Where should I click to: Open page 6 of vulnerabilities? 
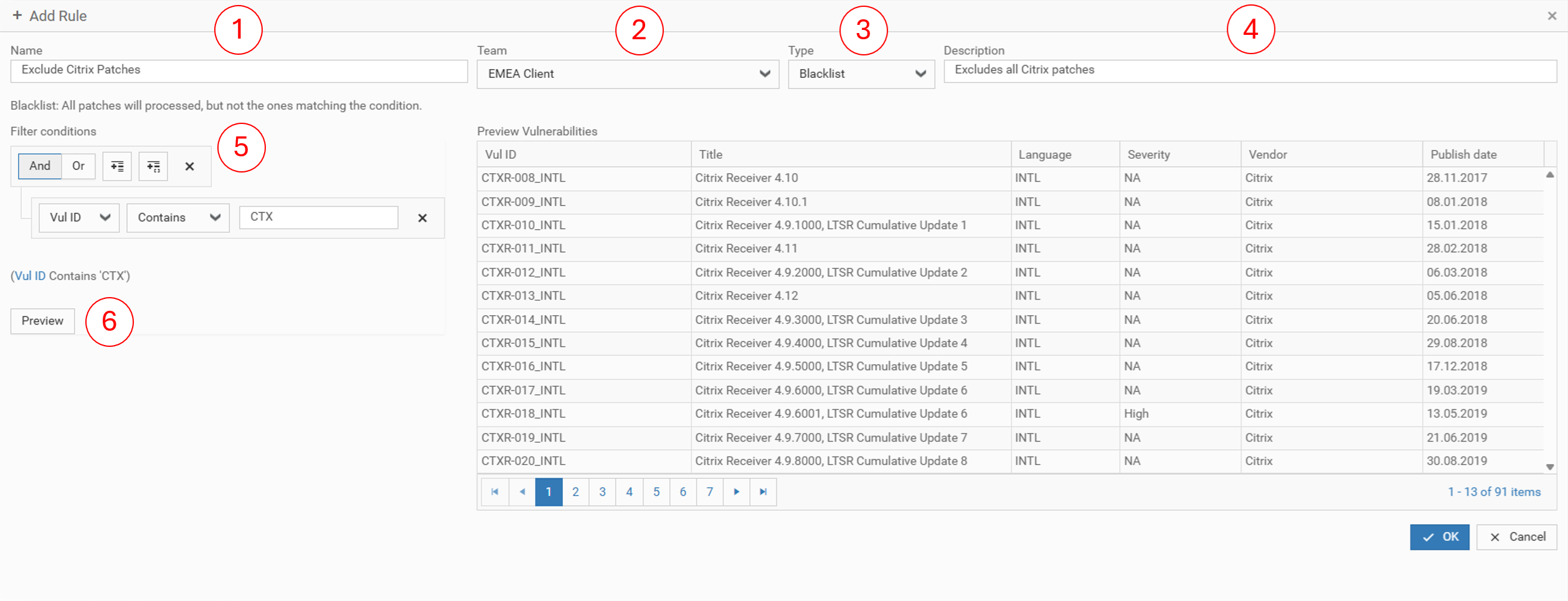click(x=683, y=492)
